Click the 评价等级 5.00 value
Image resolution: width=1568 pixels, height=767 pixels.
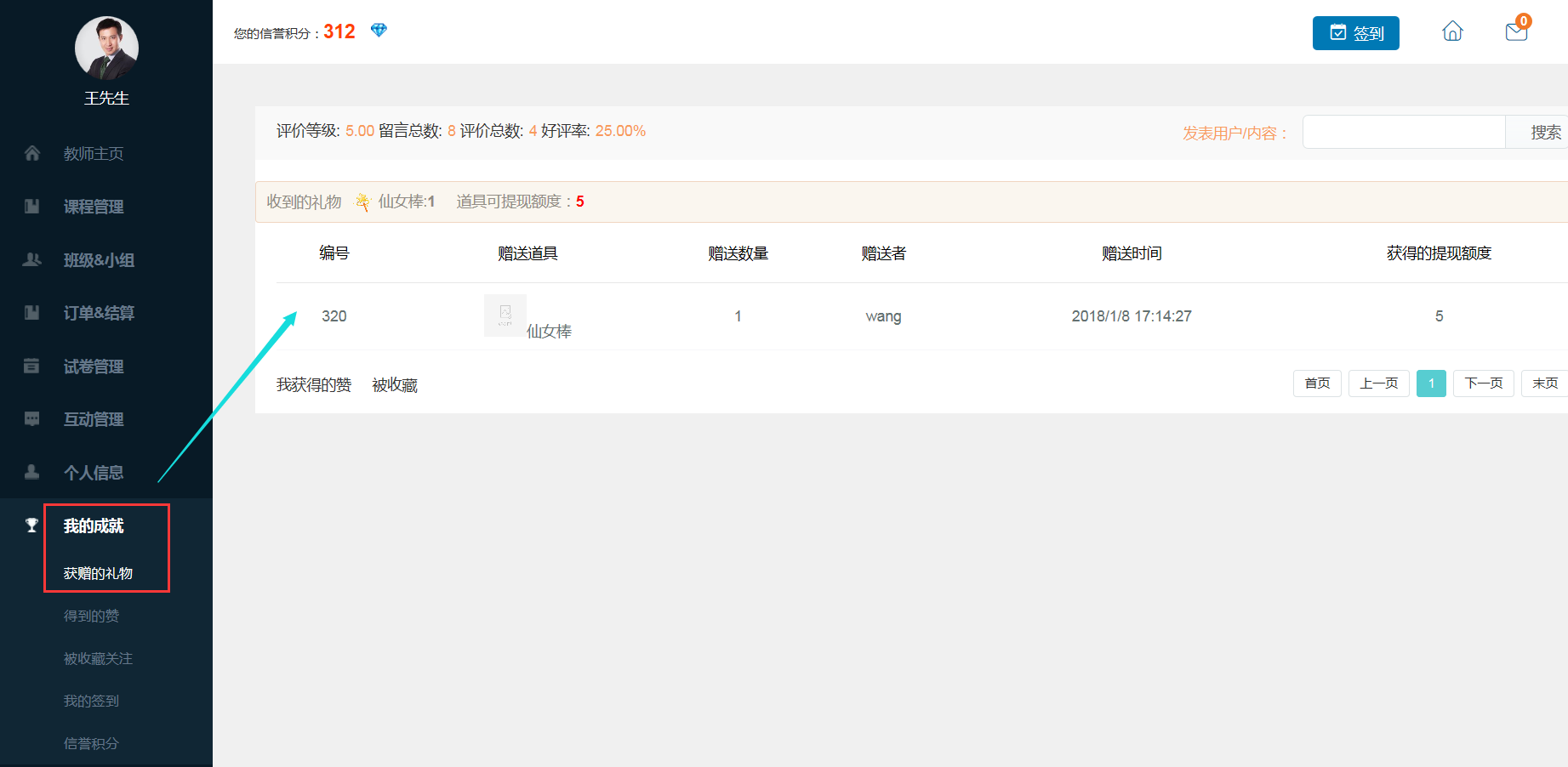pos(360,131)
